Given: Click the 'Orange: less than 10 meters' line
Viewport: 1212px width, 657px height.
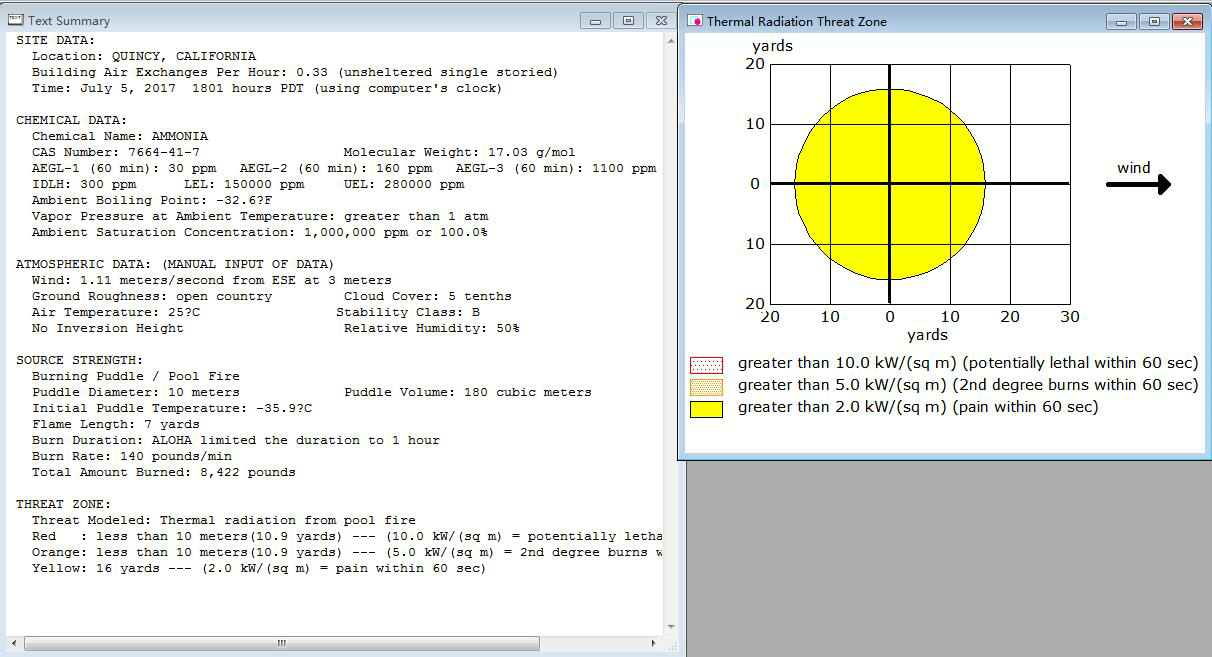Looking at the screenshot, I should click(x=347, y=552).
